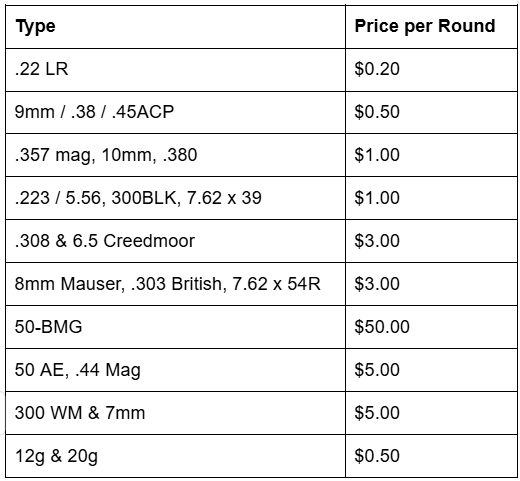Select the 50-BMG cell
Image resolution: width=520 pixels, height=481 pixels.
pyautogui.click(x=175, y=327)
